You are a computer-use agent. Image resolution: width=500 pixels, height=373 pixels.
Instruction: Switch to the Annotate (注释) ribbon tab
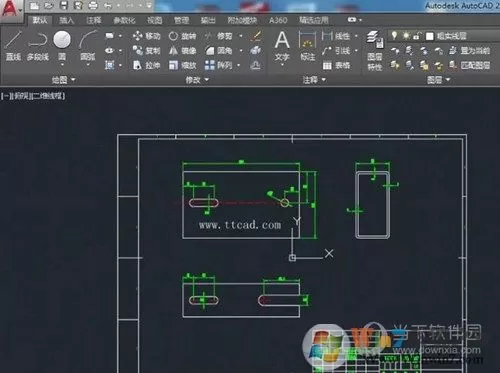point(94,20)
